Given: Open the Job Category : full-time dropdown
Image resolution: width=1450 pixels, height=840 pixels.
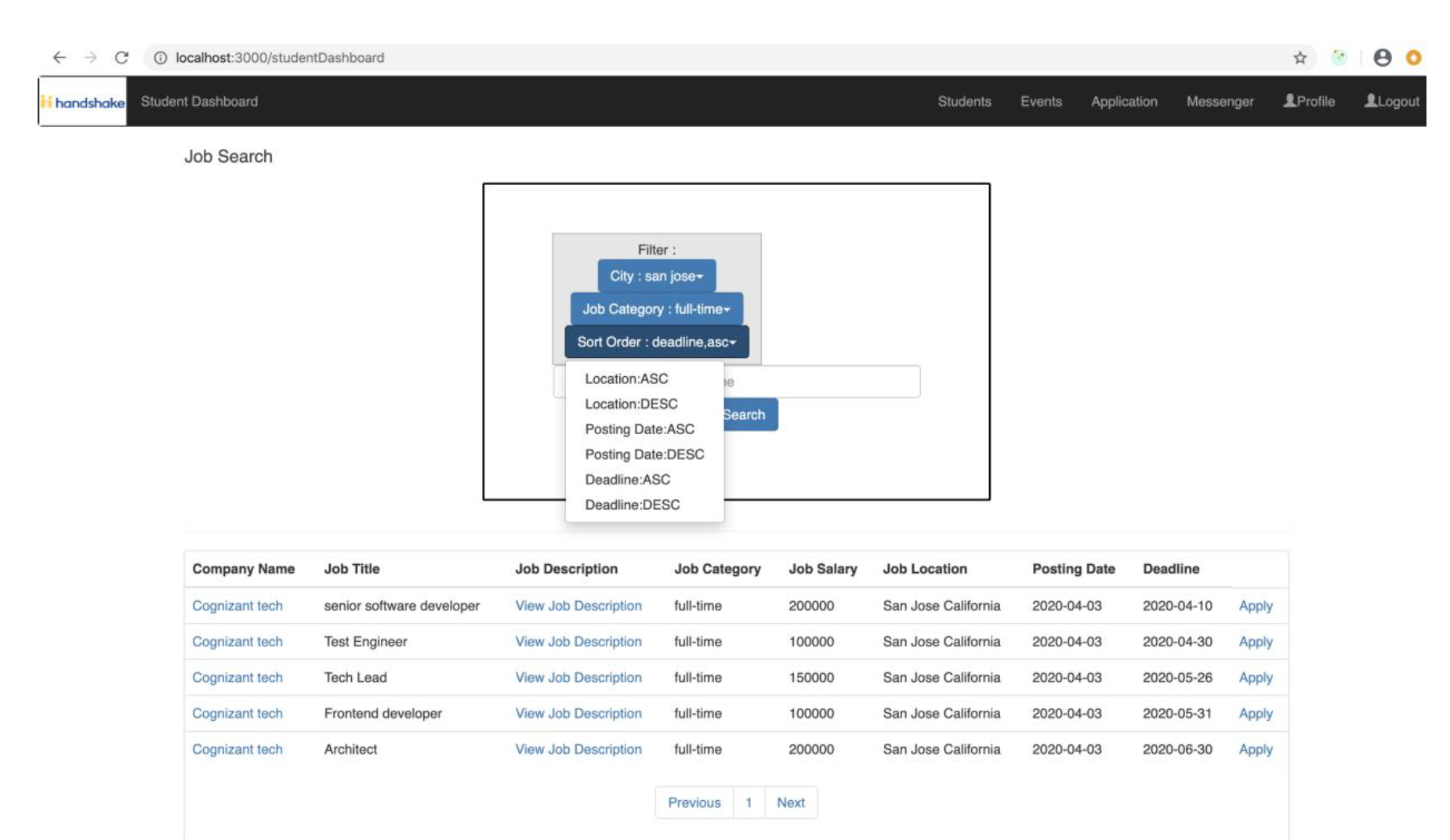Looking at the screenshot, I should click(657, 309).
